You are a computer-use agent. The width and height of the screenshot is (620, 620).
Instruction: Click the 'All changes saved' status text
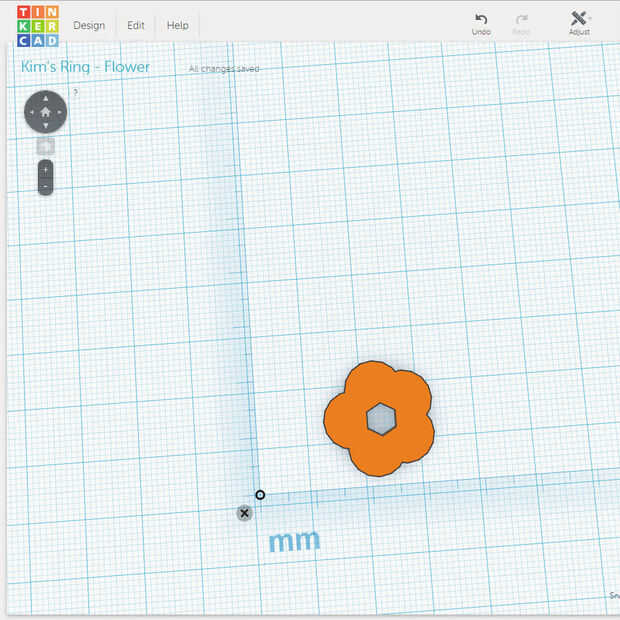pyautogui.click(x=224, y=69)
